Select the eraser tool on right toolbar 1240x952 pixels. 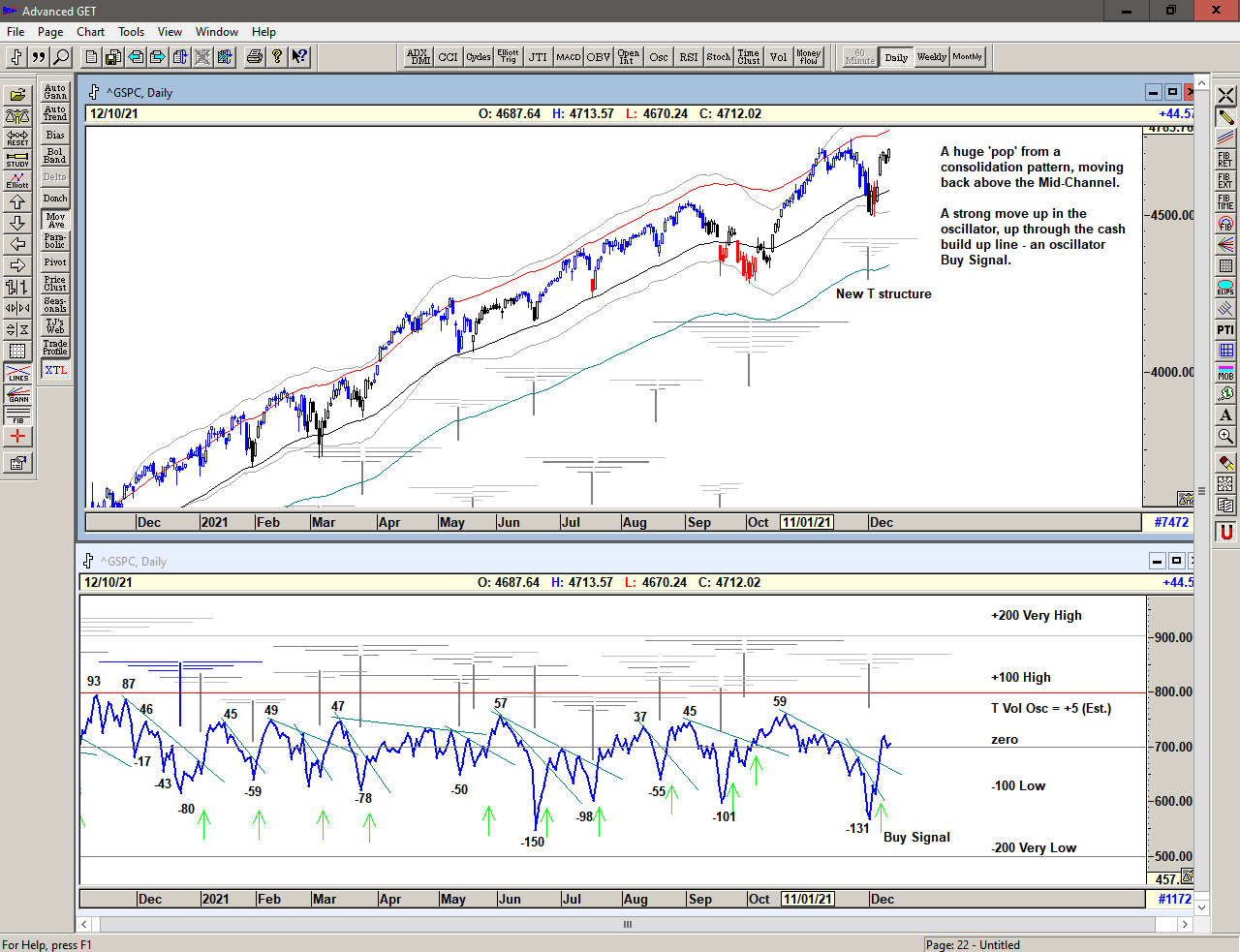click(x=1225, y=463)
